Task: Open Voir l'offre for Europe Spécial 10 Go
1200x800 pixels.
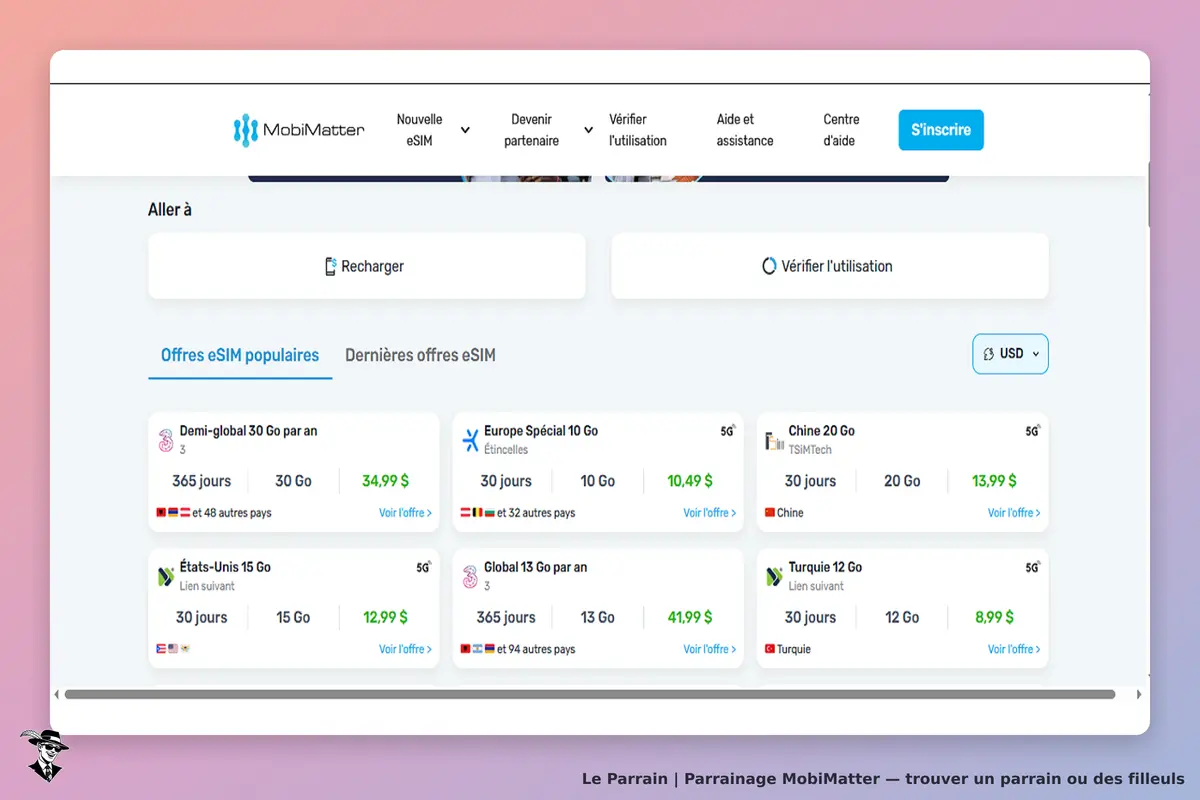Action: click(709, 513)
